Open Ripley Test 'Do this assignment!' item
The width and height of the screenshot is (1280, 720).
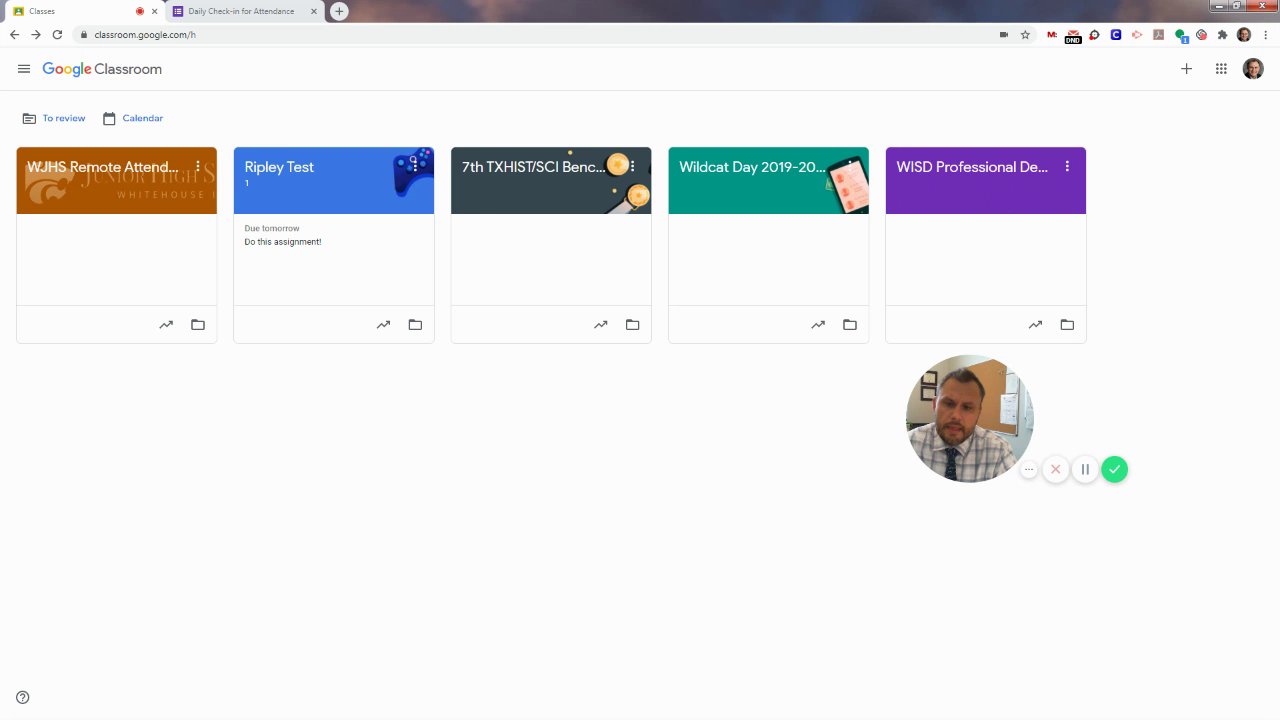click(x=283, y=242)
